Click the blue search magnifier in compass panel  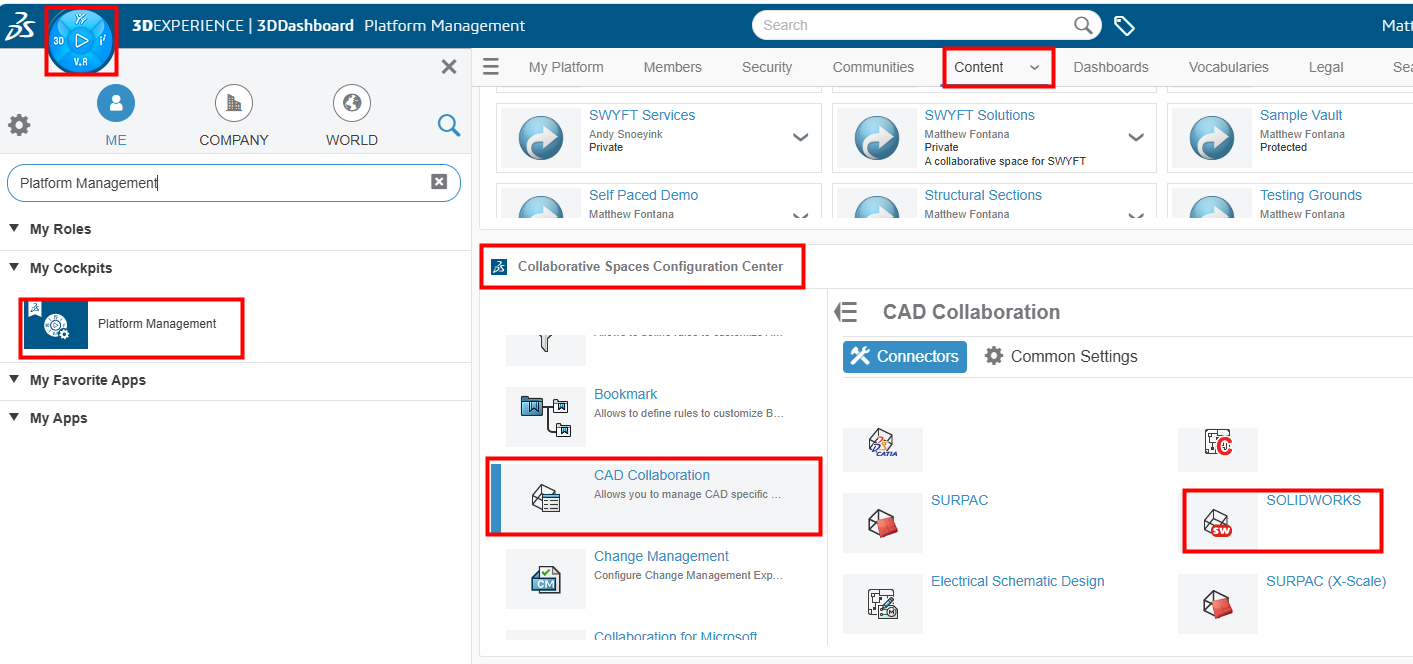point(449,125)
